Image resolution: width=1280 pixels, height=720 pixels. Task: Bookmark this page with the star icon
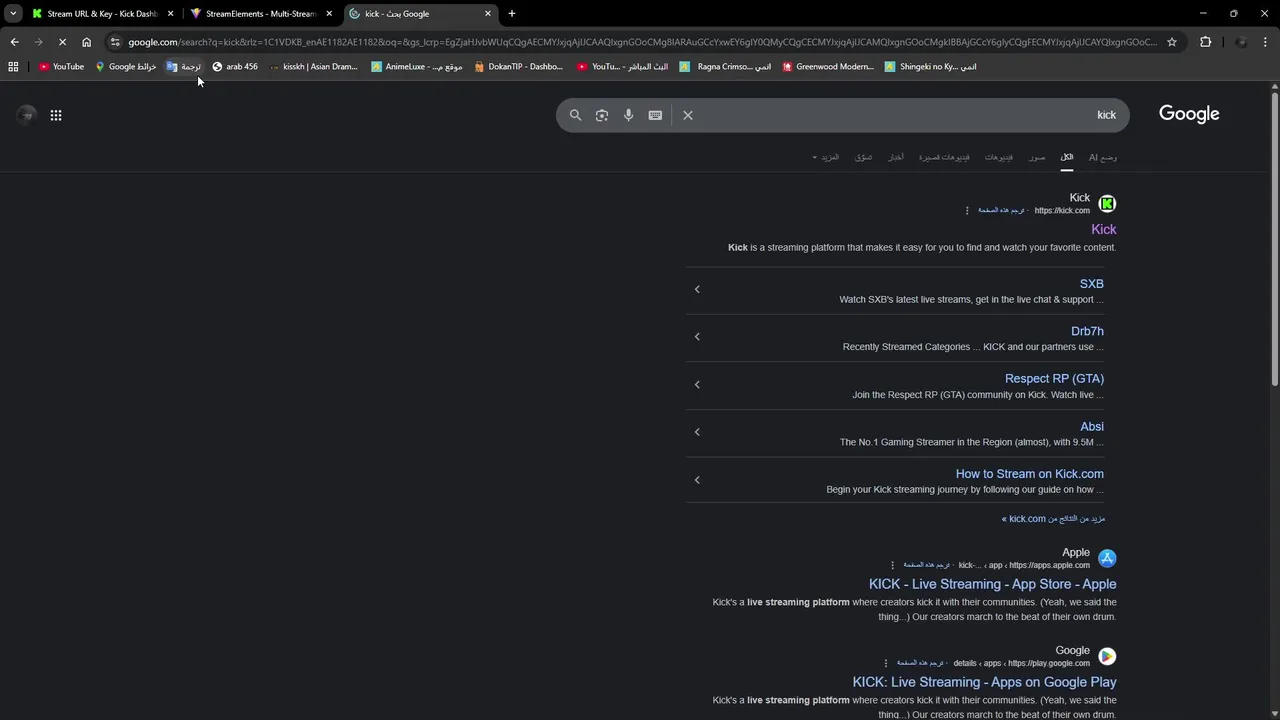point(1172,42)
